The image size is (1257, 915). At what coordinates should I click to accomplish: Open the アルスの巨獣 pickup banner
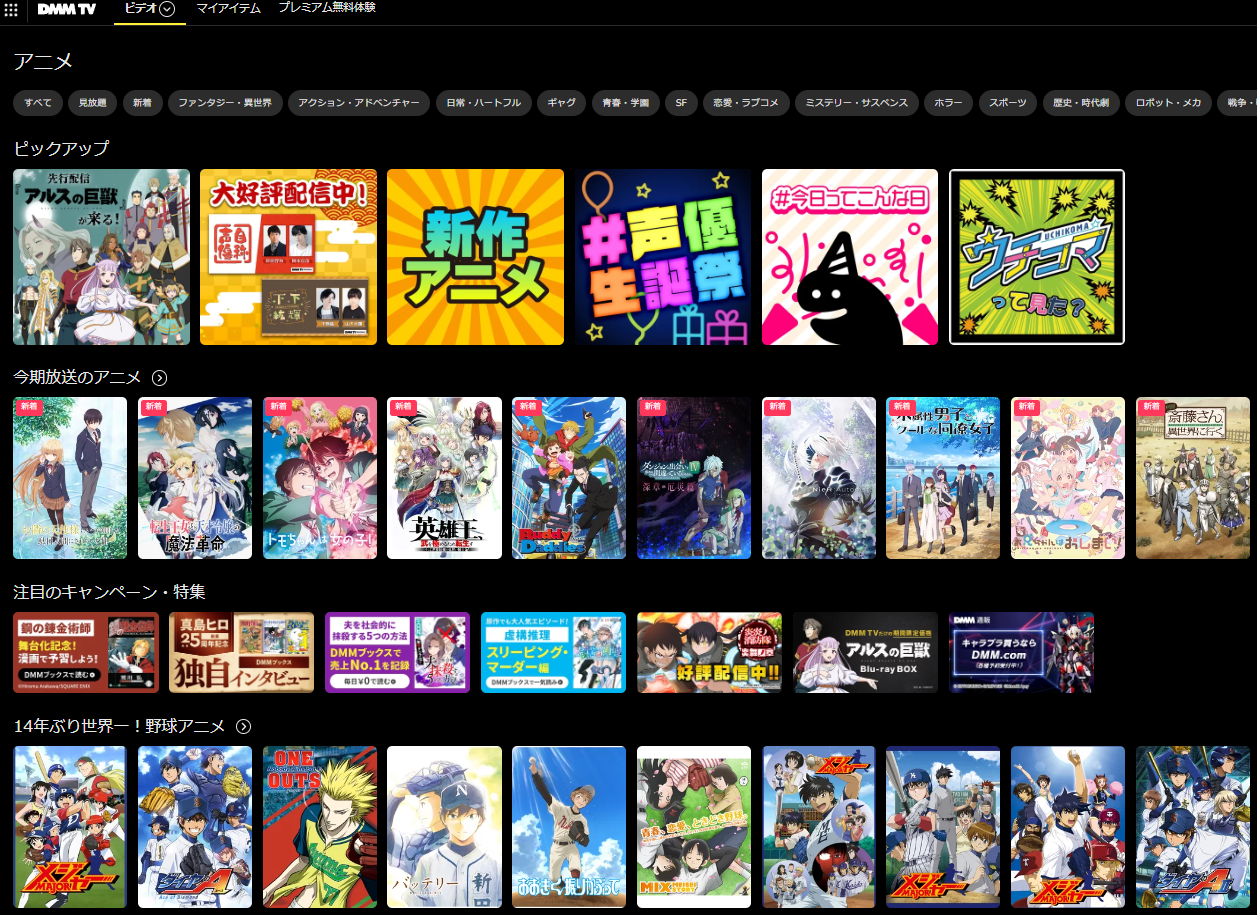(101, 257)
